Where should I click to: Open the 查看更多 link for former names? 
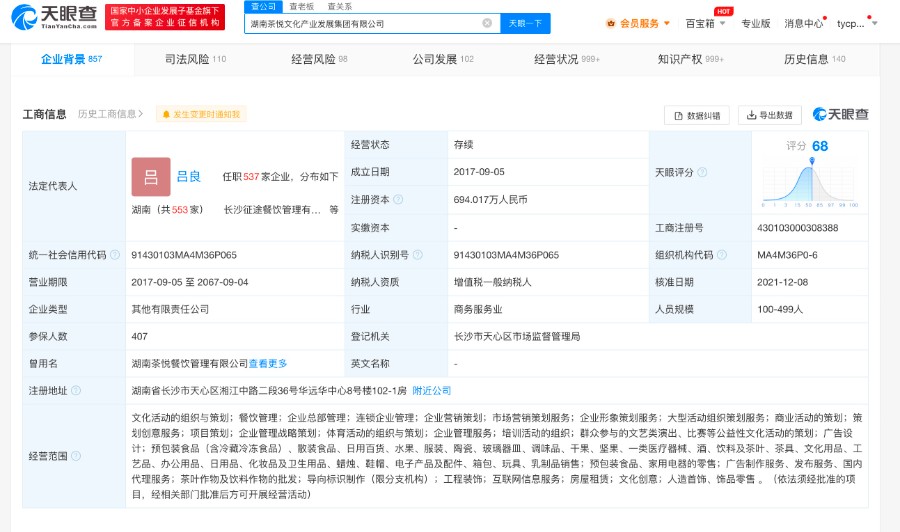click(x=267, y=363)
